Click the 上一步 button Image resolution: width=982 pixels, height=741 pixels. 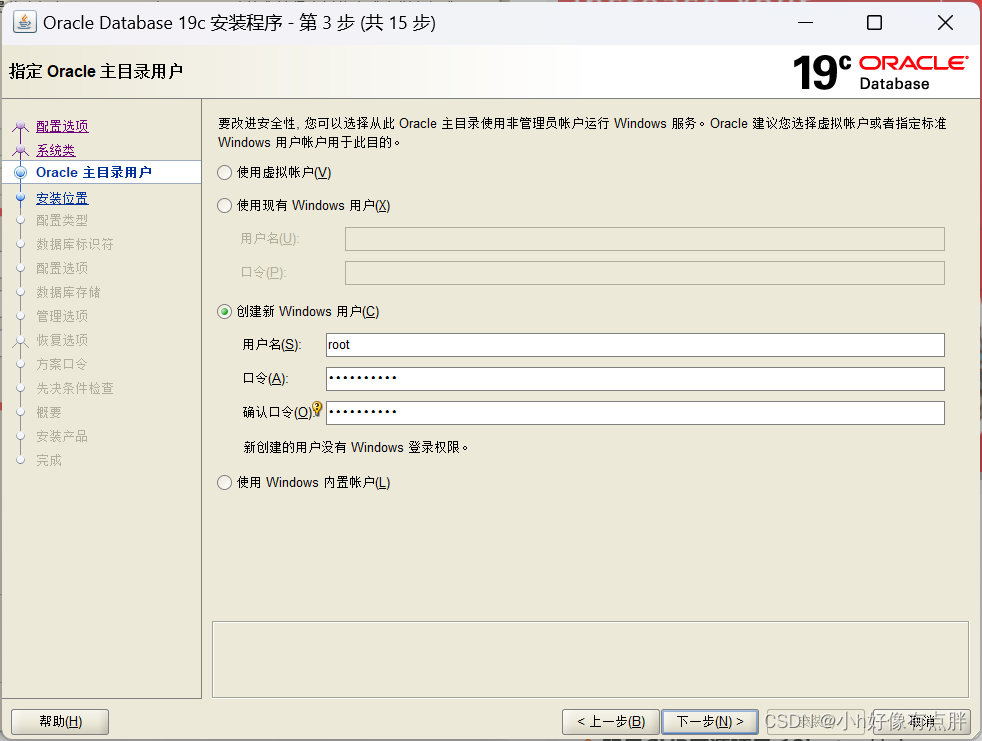click(x=610, y=721)
